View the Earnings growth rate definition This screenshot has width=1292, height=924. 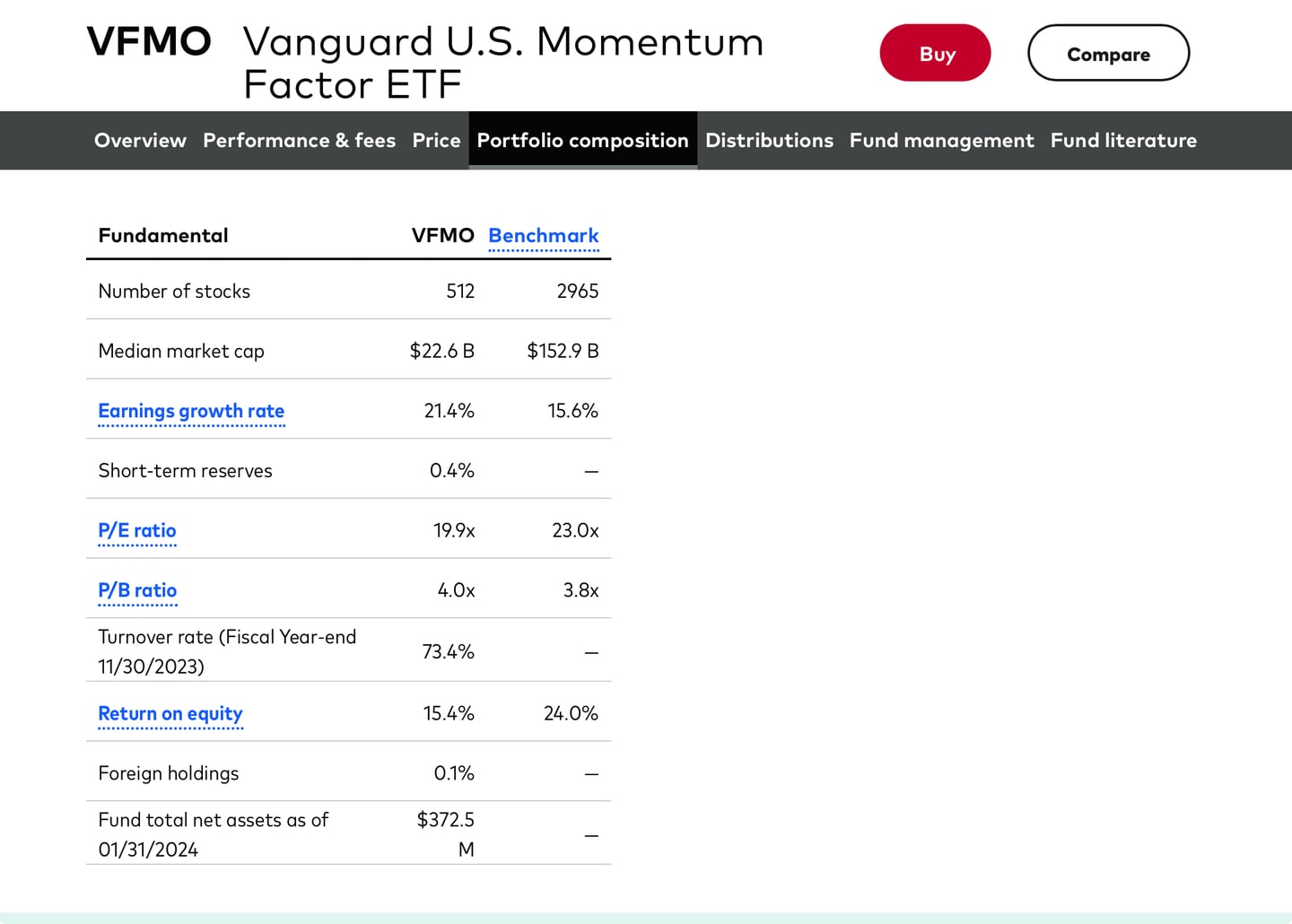coord(191,411)
